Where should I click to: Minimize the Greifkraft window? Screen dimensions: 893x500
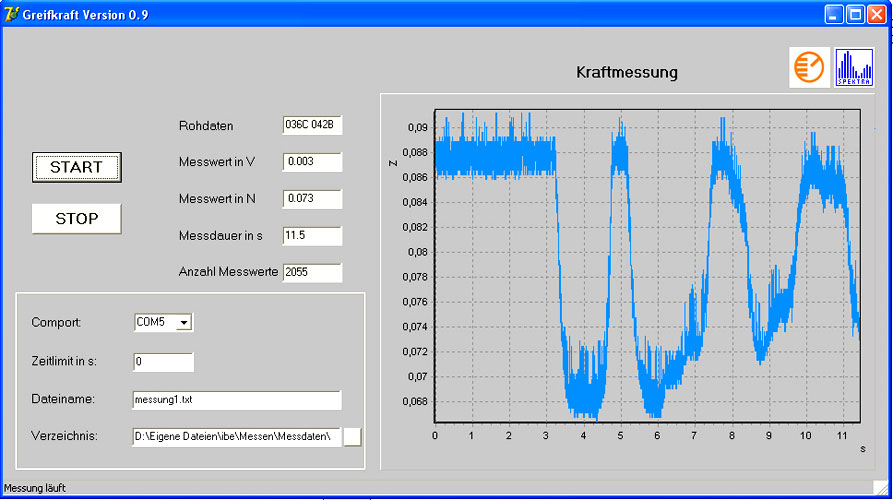pyautogui.click(x=834, y=14)
